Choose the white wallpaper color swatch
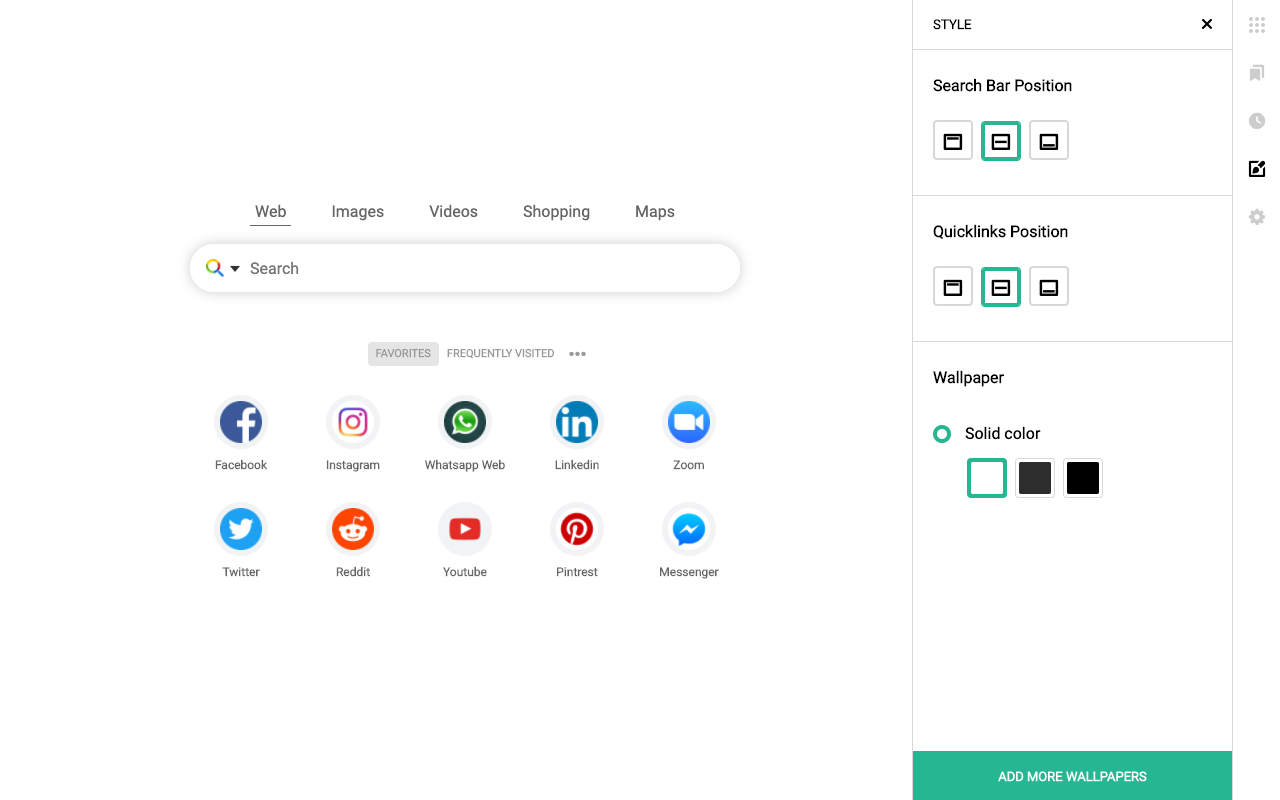The image size is (1280, 800). click(987, 478)
